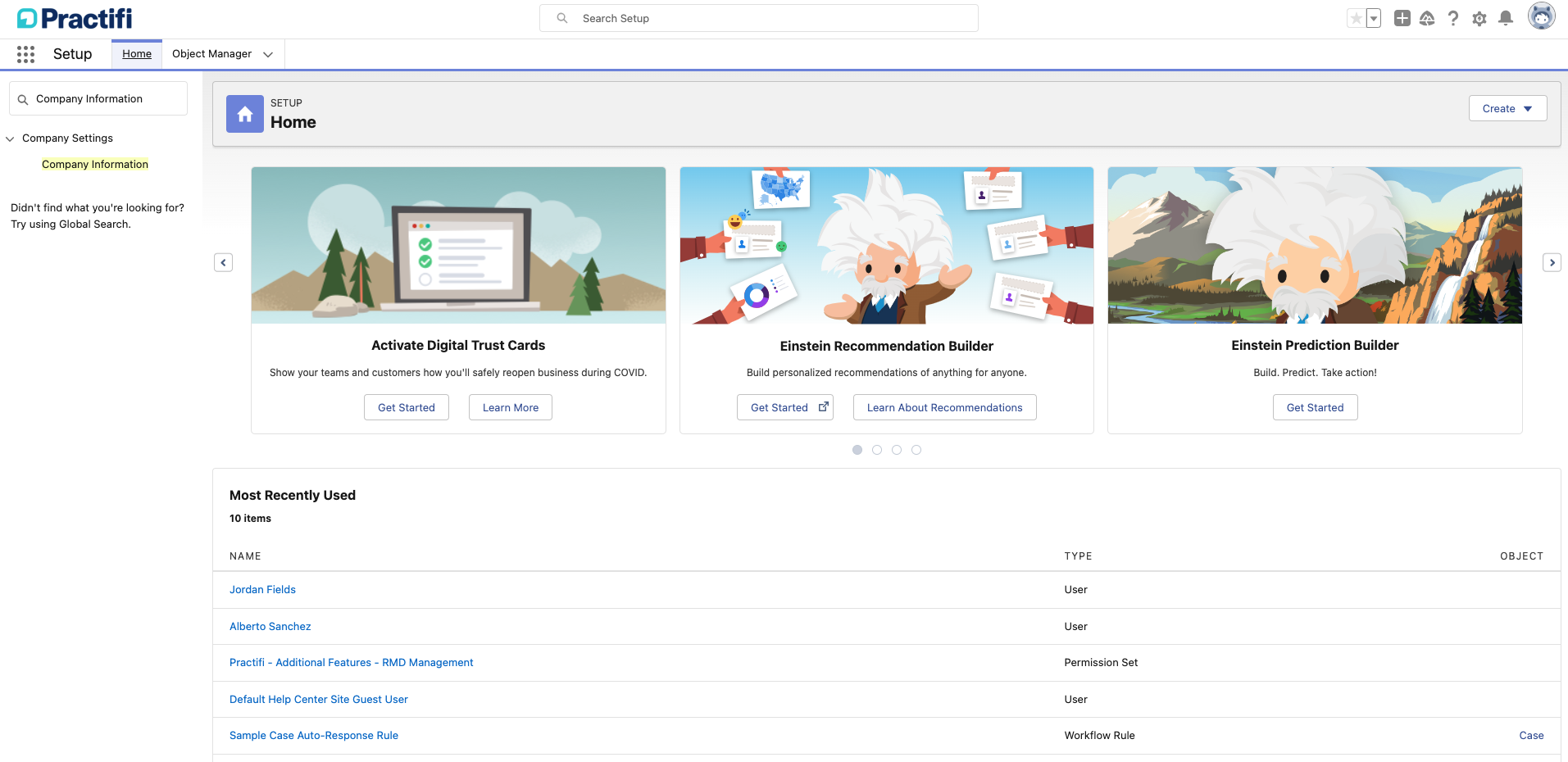Click the search icon in Search Setup
Screen dimensions: 1568x762
pyautogui.click(x=562, y=18)
